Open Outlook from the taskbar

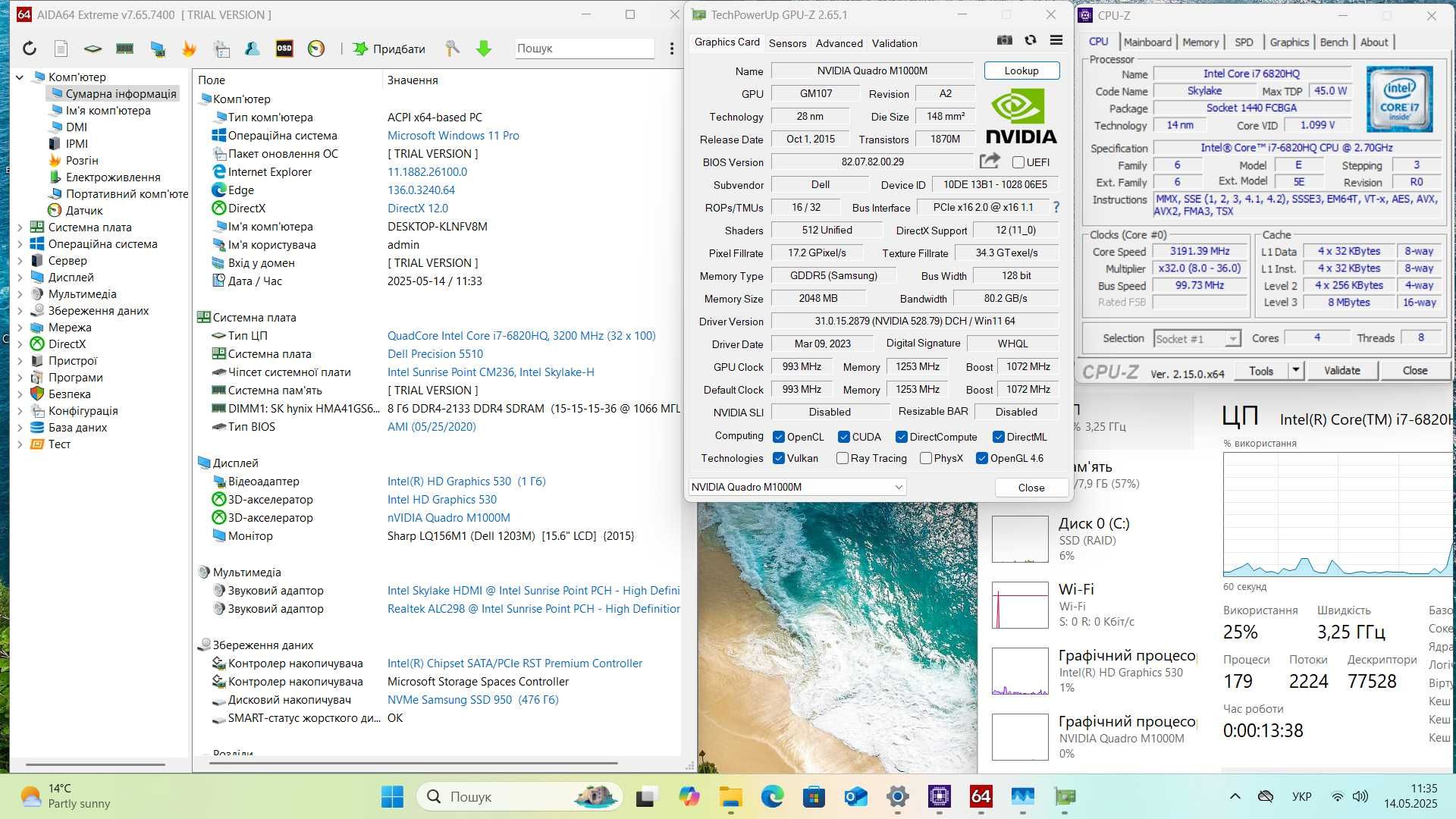click(855, 796)
